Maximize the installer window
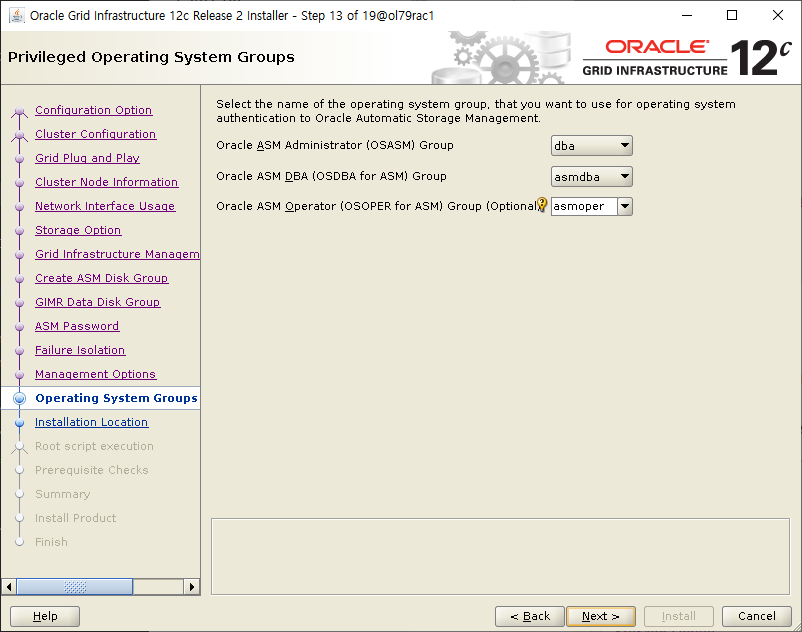This screenshot has height=632, width=802. pos(732,15)
